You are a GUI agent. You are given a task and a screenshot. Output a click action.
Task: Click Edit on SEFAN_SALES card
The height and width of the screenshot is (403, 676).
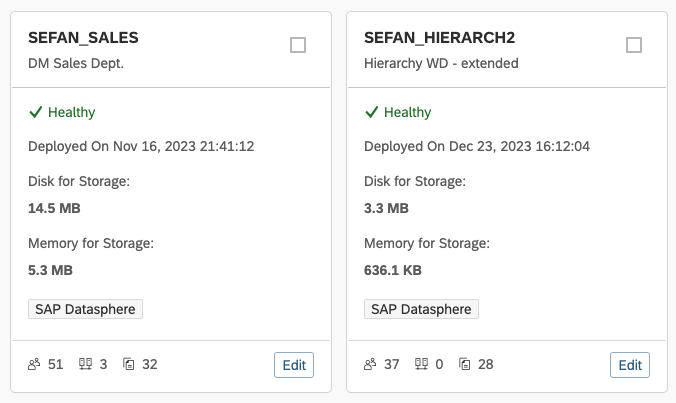click(294, 365)
